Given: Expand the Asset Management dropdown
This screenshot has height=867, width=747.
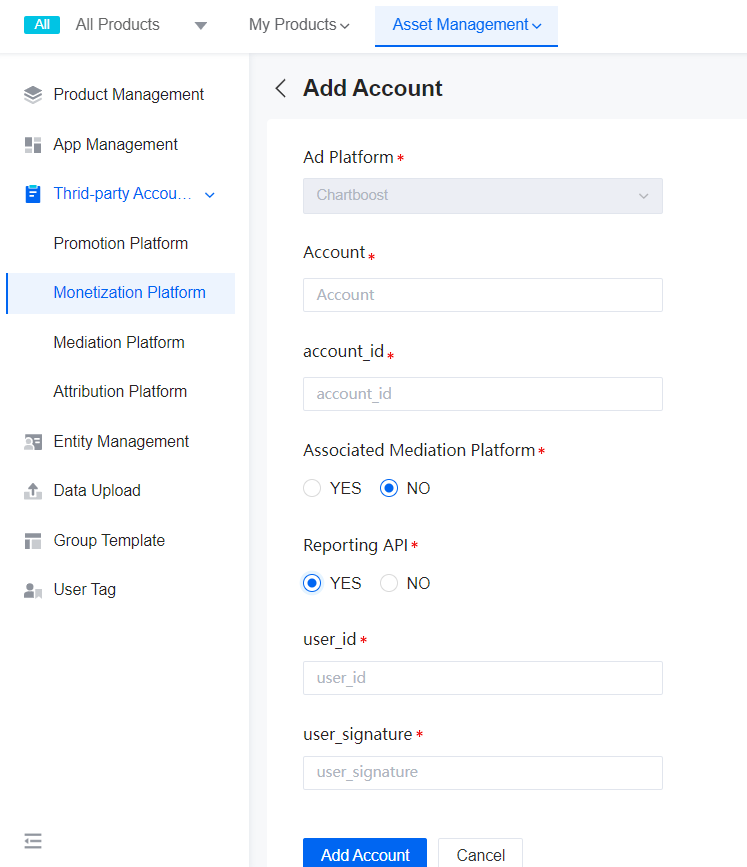Looking at the screenshot, I should (x=536, y=24).
